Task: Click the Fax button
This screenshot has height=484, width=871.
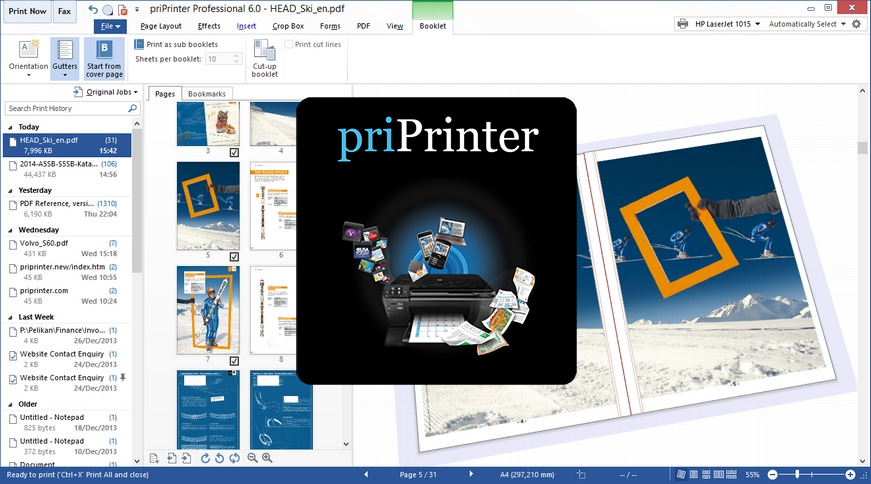Action: pos(64,11)
